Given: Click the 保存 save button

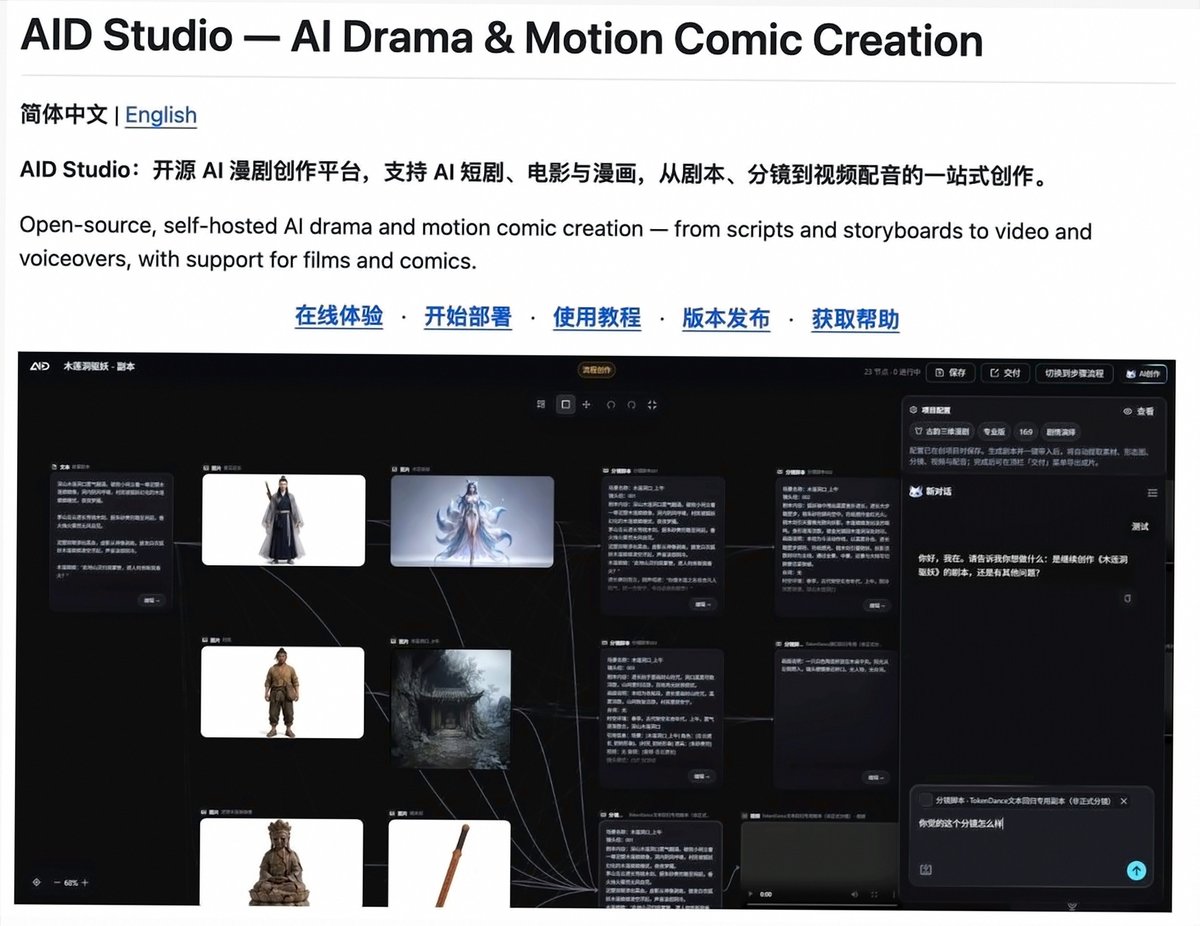Looking at the screenshot, I should pos(950,372).
